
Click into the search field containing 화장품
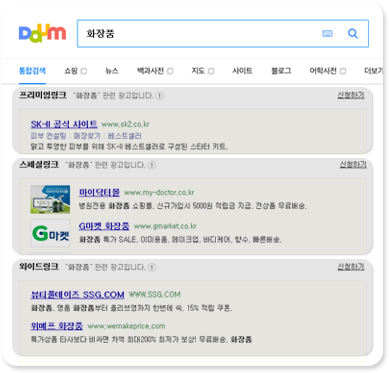coord(200,33)
